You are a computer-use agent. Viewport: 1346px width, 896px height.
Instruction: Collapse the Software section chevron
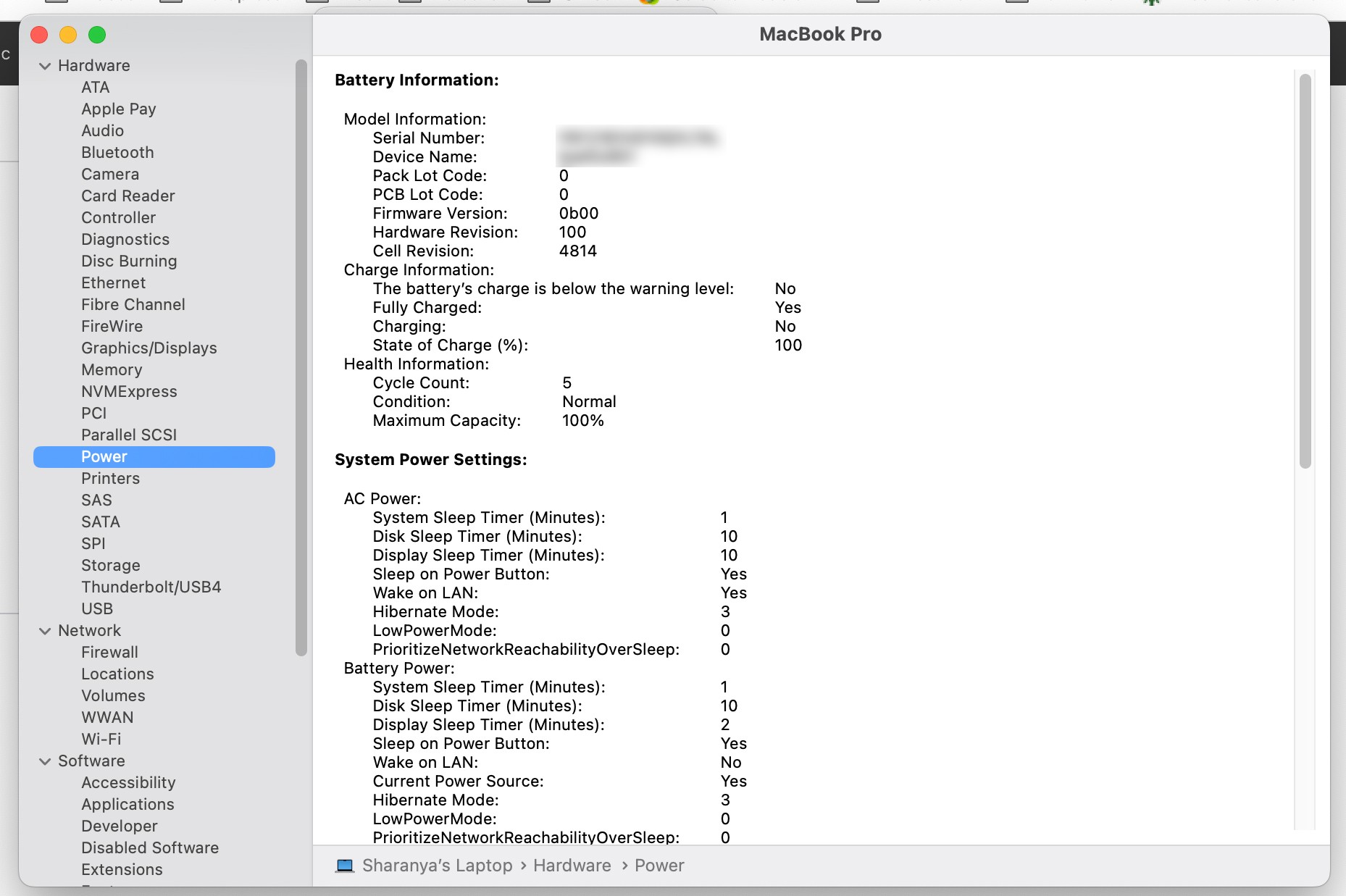[x=45, y=761]
